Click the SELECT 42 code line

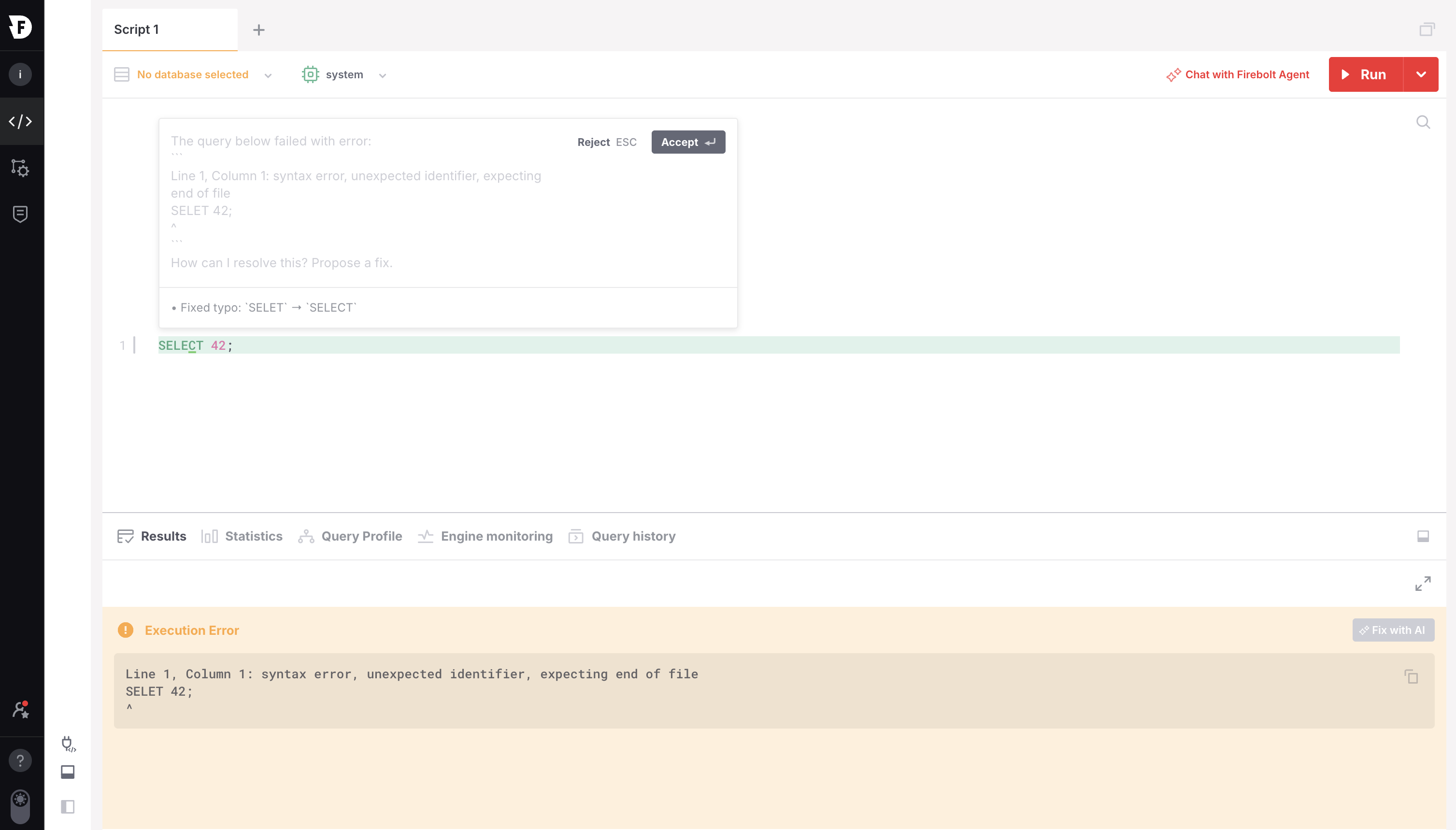tap(778, 345)
